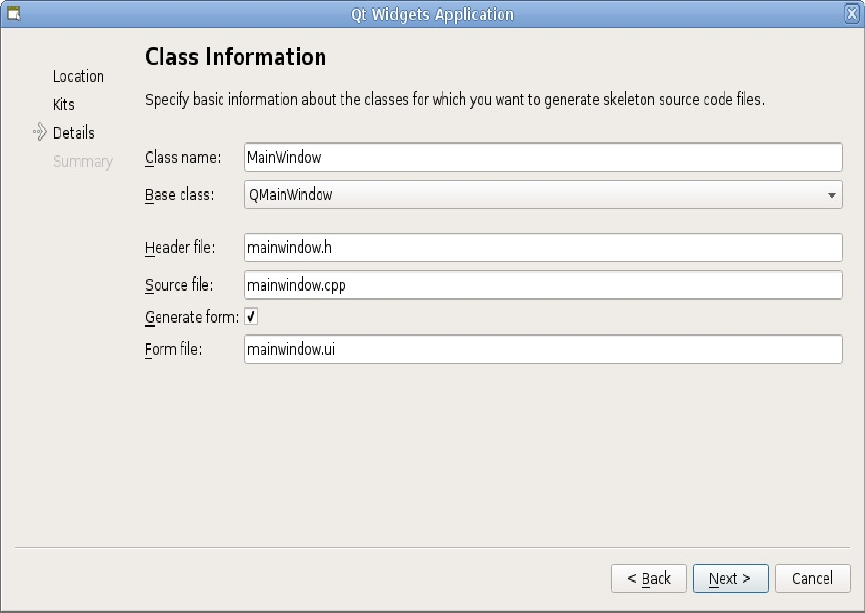Expand the Base class dropdown arrow
This screenshot has height=613, width=865.
[x=831, y=195]
